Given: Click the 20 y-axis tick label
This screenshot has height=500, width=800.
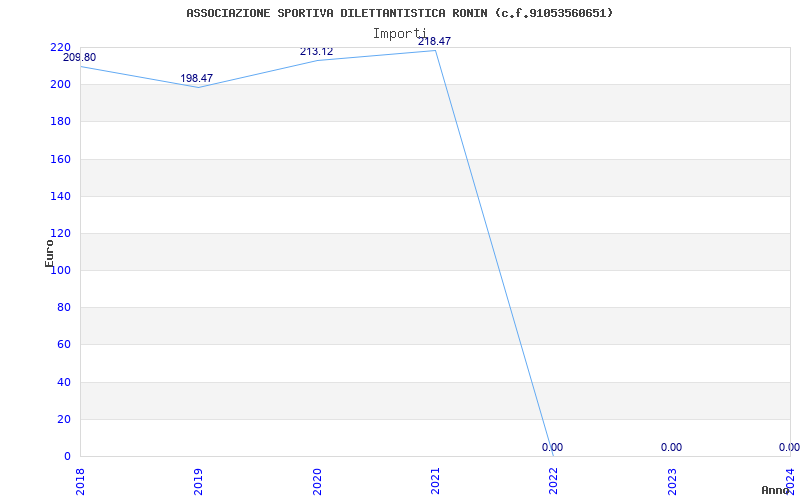Looking at the screenshot, I should 64,419.
